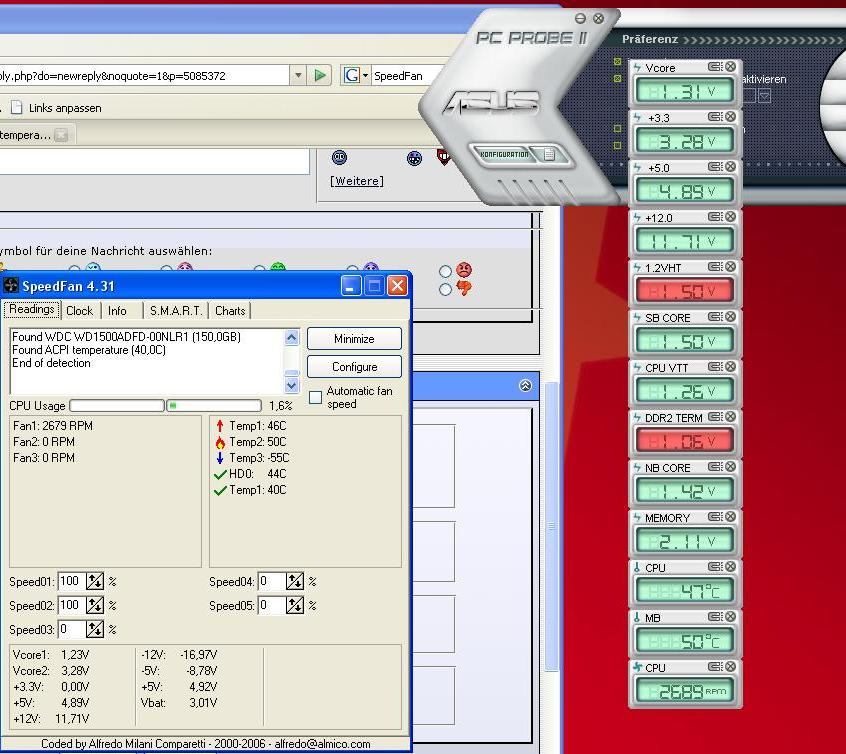Close the DDR2 TERM sensor panel

click(731, 417)
